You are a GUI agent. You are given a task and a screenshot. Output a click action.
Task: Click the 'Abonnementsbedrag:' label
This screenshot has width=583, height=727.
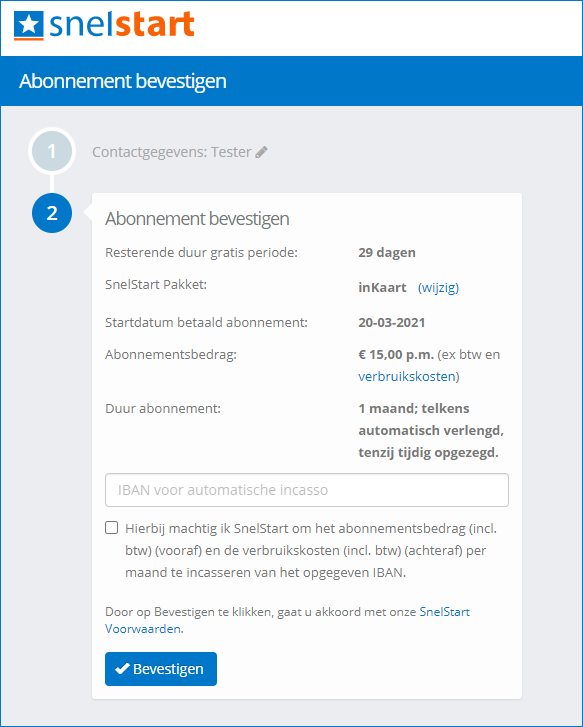click(171, 355)
